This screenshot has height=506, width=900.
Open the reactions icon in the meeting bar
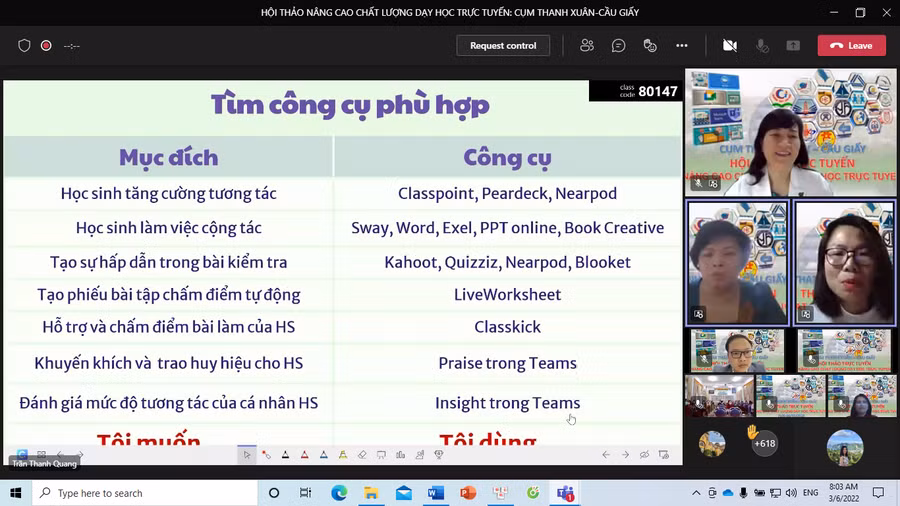[650, 45]
